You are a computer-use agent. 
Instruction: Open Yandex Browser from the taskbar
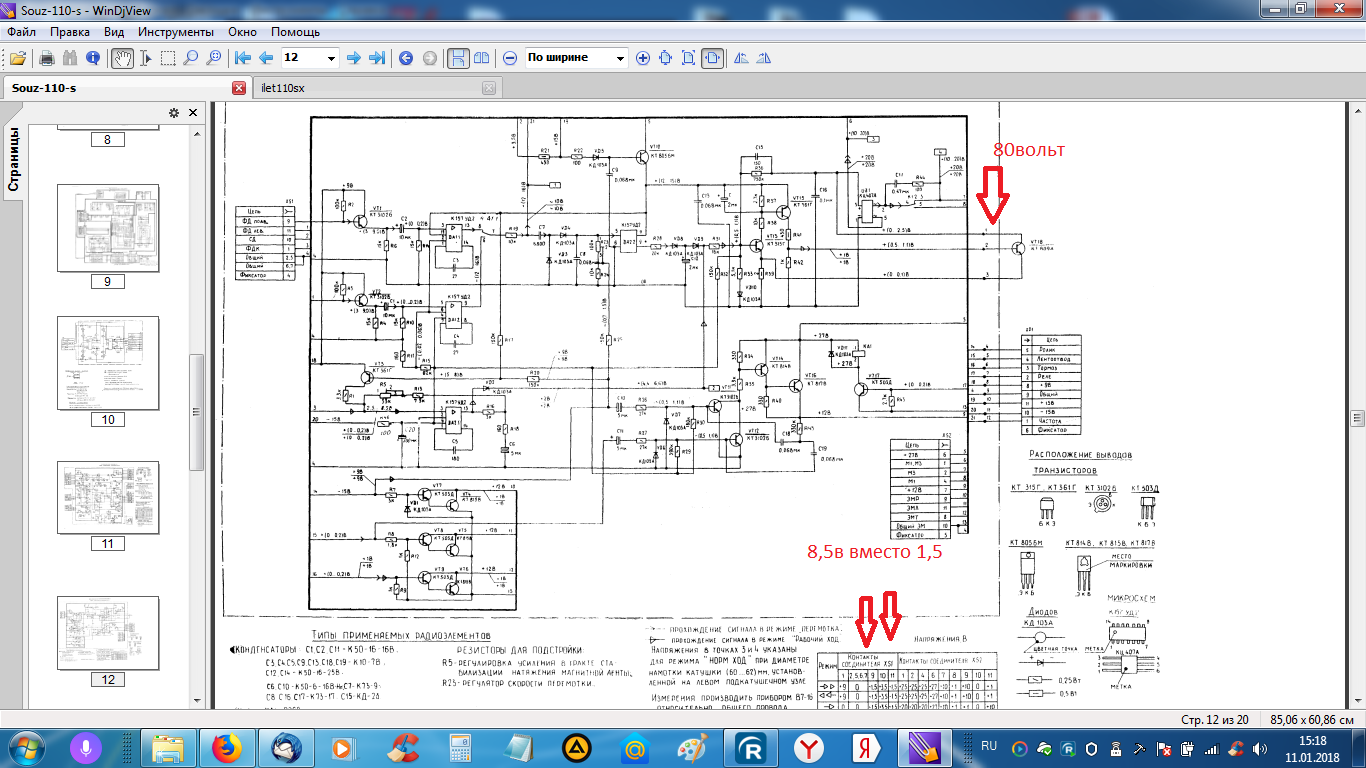point(809,748)
